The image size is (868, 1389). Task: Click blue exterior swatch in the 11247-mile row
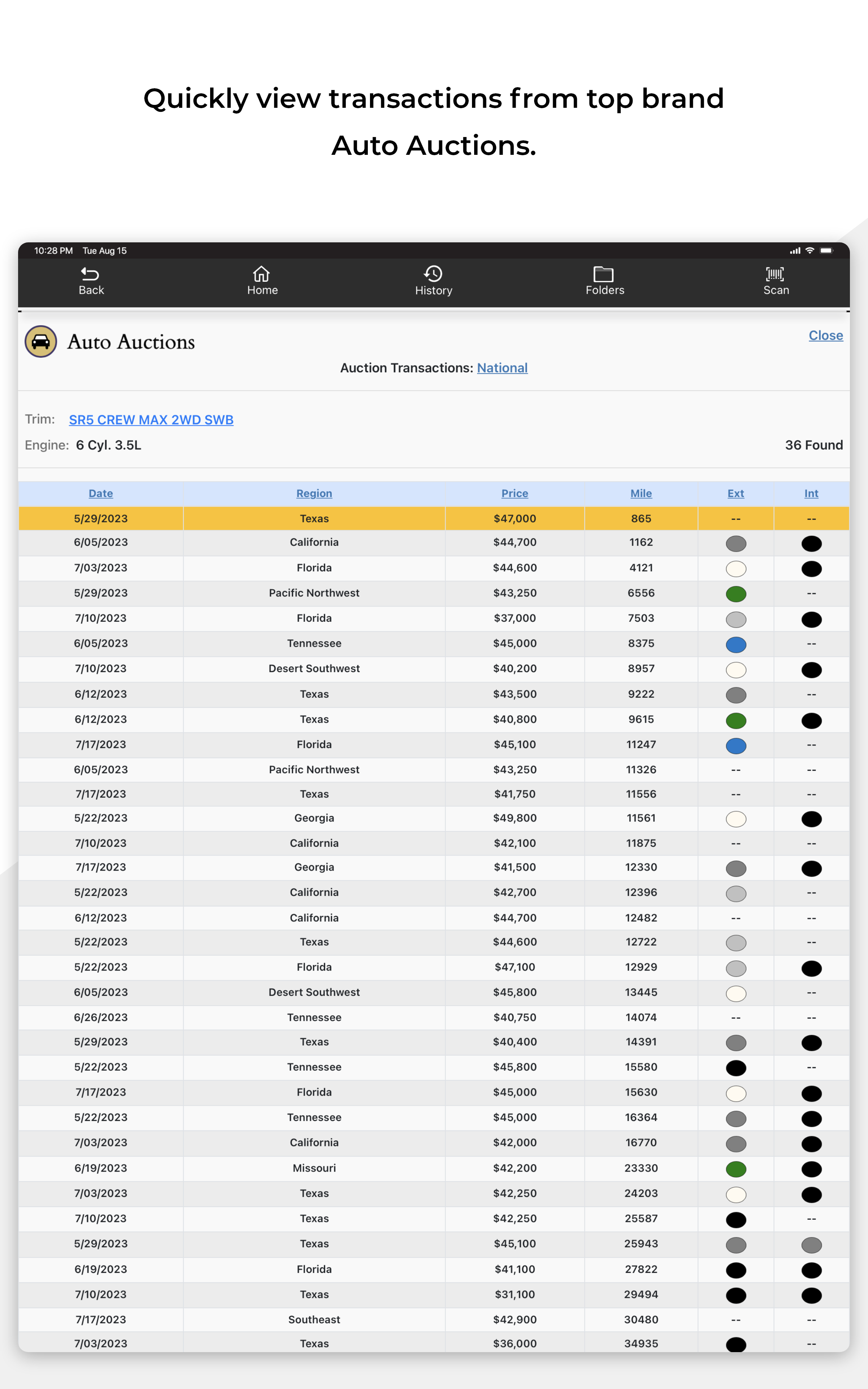(x=736, y=746)
